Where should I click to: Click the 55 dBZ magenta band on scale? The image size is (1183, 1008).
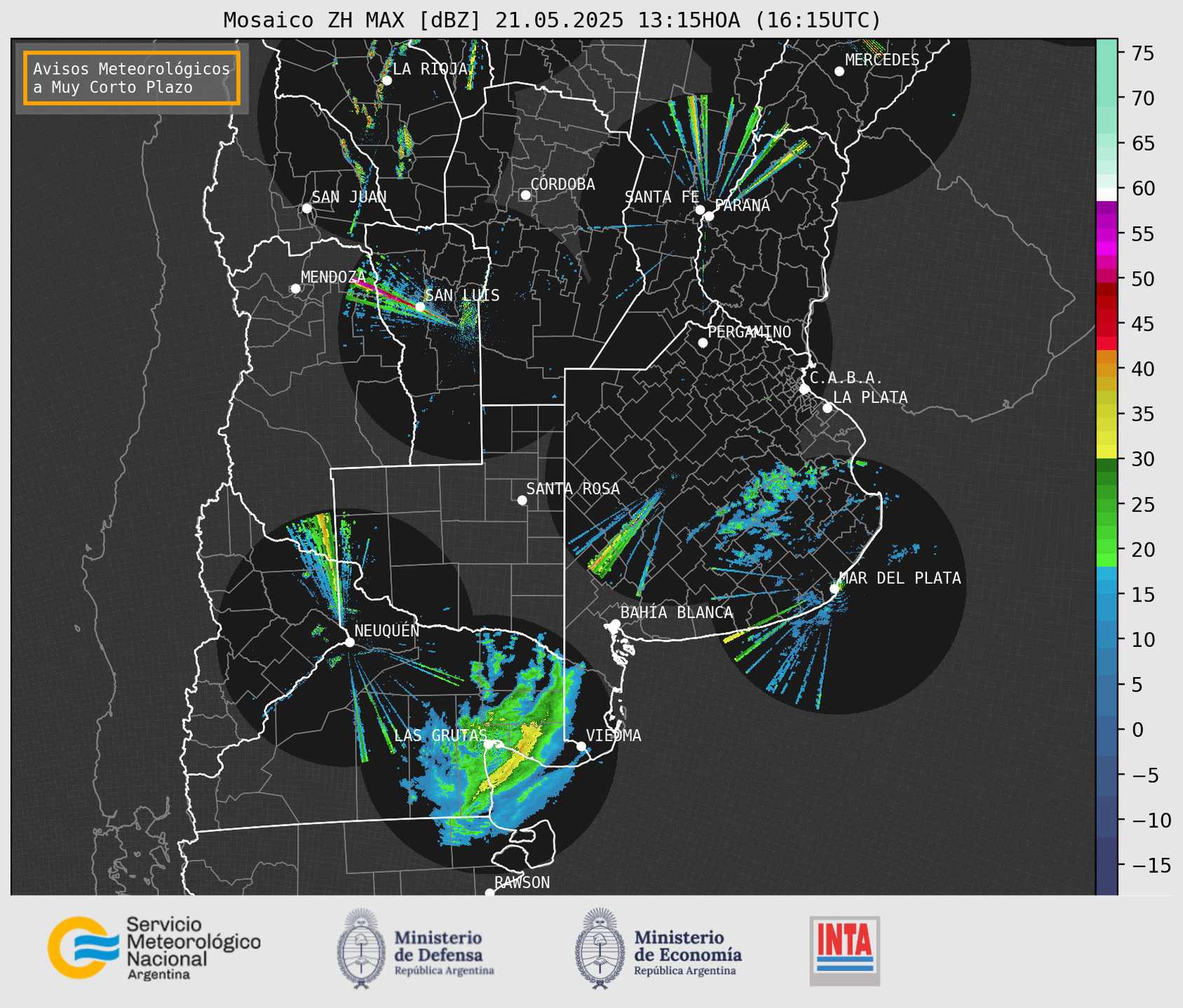point(1107,234)
